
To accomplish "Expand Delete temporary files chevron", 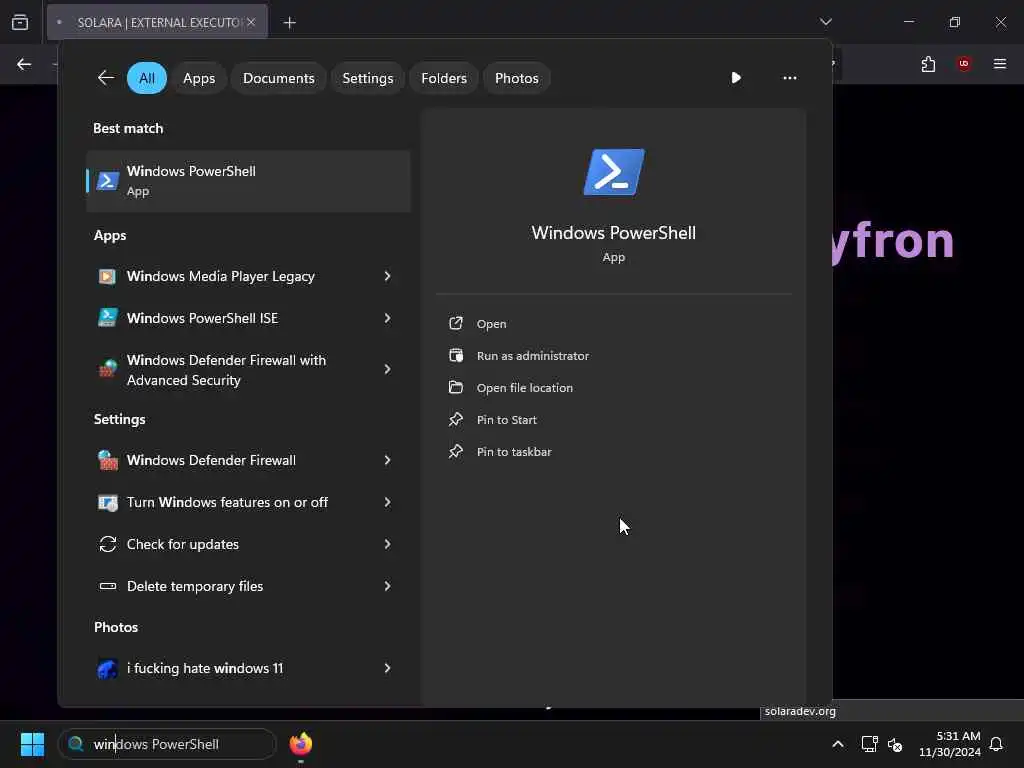I will (387, 586).
